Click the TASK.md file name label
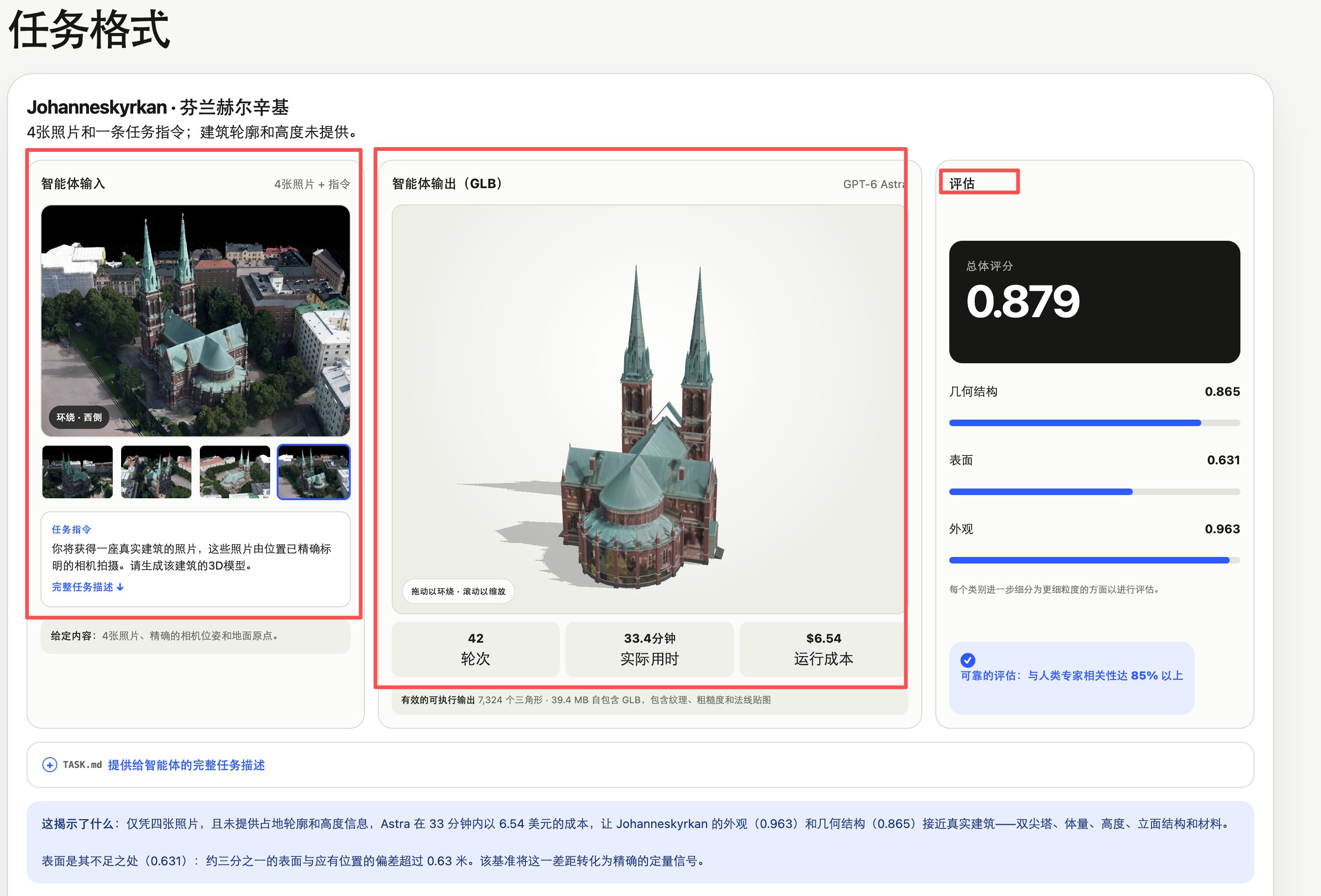The height and width of the screenshot is (896, 1321). pyautogui.click(x=82, y=765)
